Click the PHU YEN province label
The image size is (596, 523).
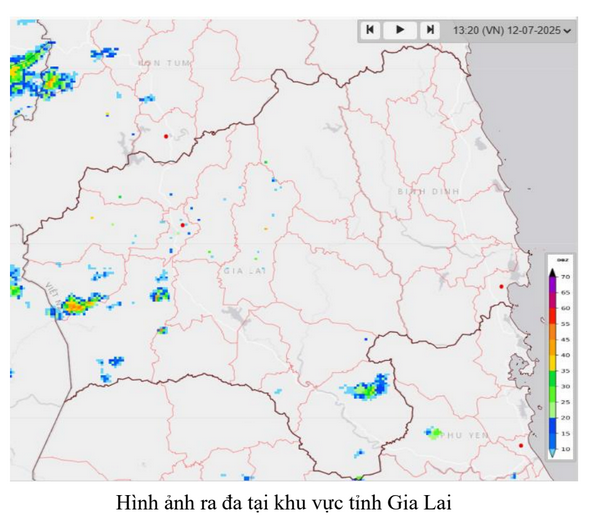[x=464, y=436]
